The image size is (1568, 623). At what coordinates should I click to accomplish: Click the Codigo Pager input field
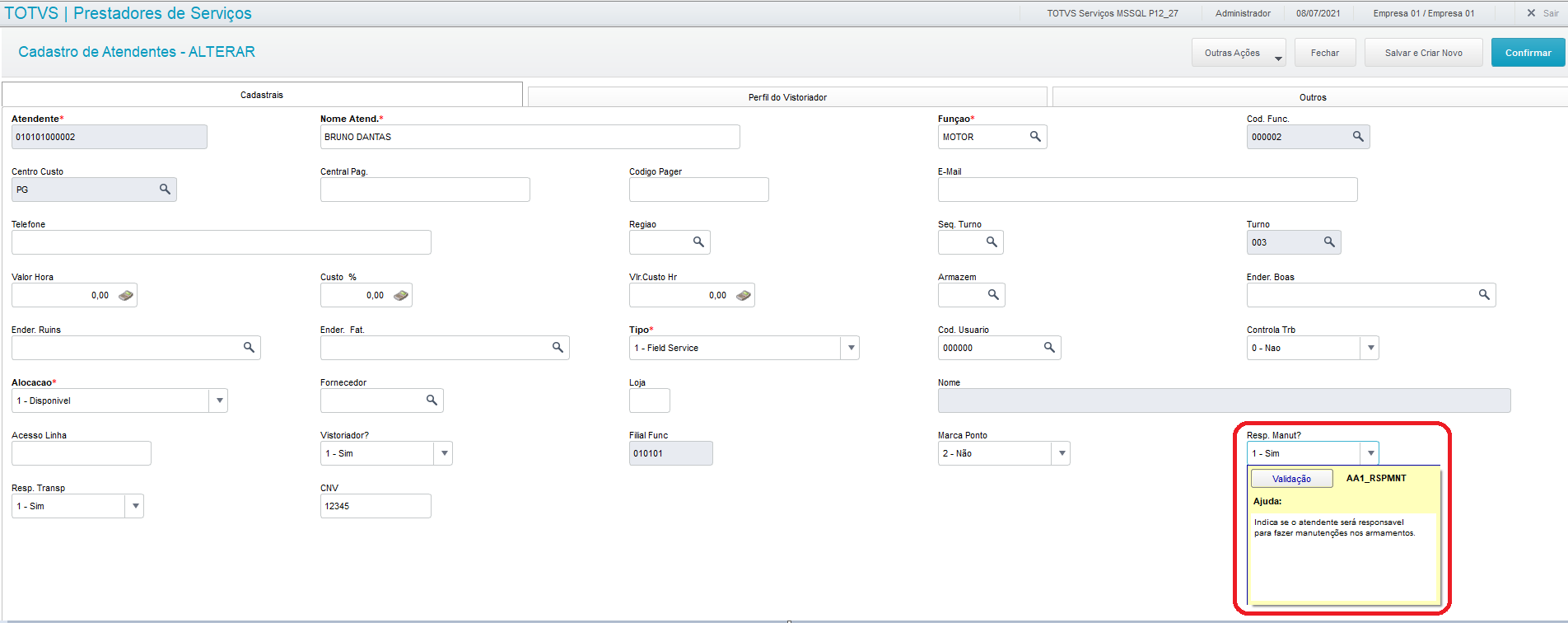point(699,190)
